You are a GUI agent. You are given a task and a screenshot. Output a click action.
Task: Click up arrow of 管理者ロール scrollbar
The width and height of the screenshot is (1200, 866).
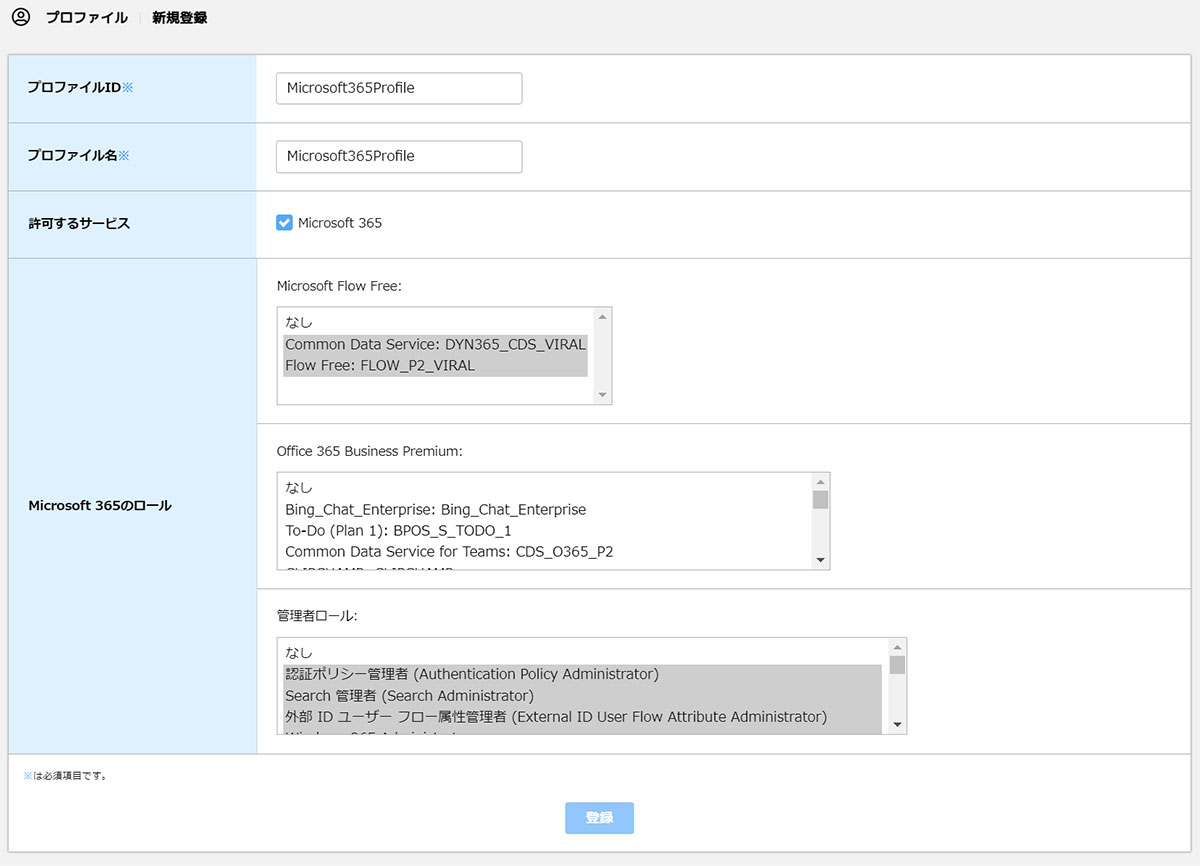point(897,647)
